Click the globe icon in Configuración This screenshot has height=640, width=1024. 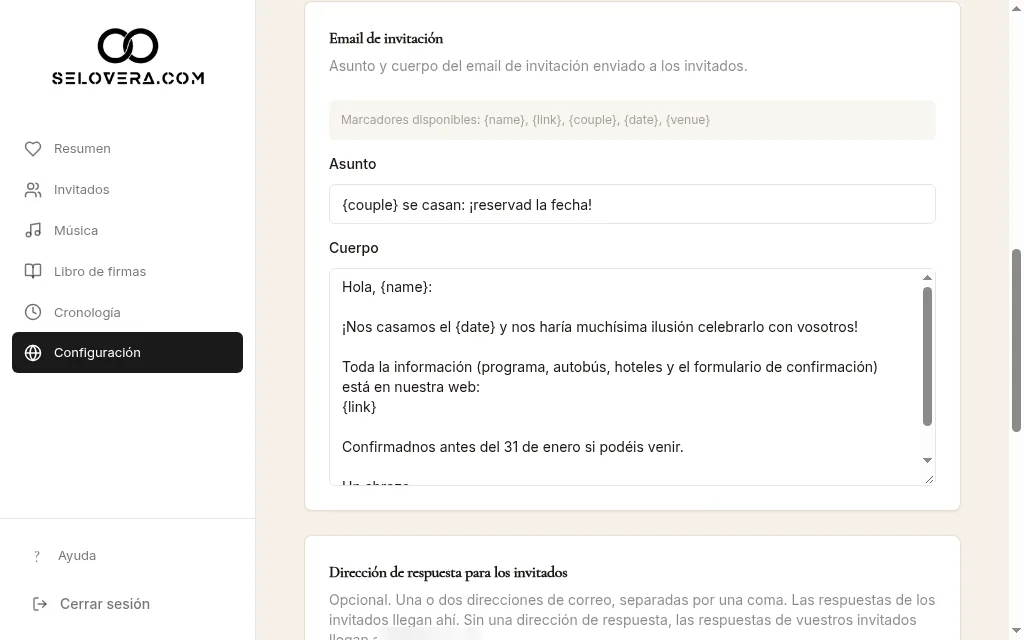33,353
